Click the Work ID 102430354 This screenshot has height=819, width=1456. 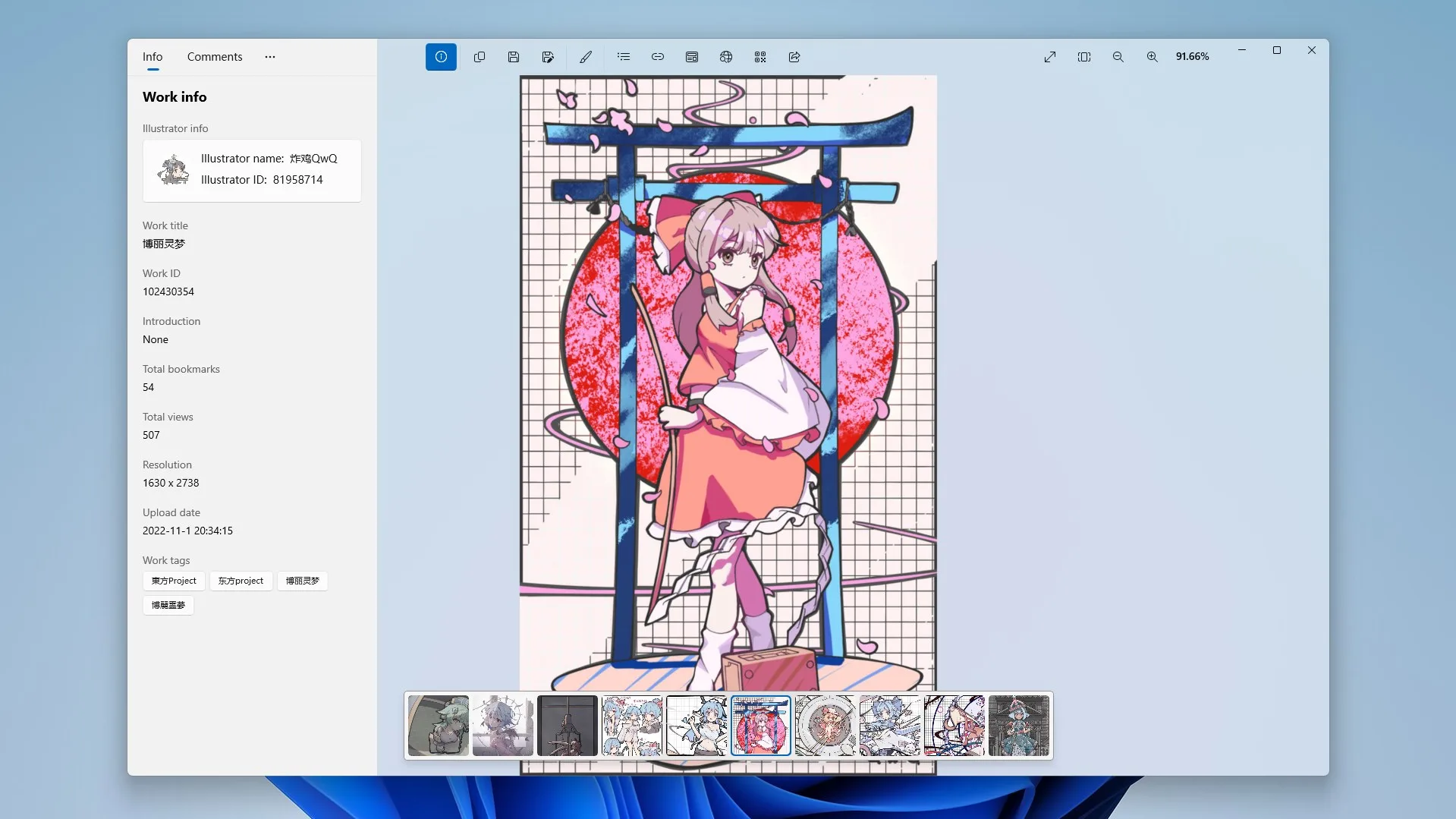[x=168, y=291]
